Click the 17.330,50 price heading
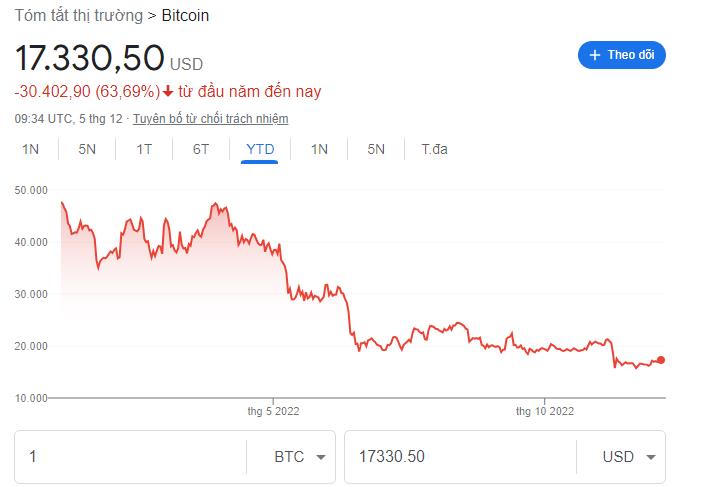The width and height of the screenshot is (717, 487). click(x=89, y=58)
